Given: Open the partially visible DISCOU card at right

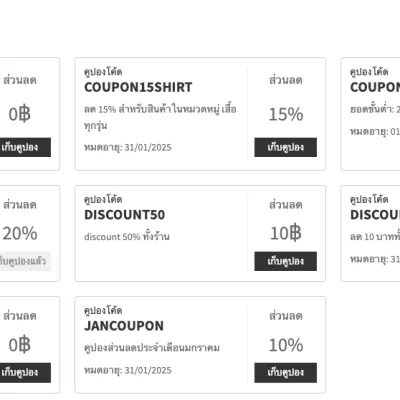Looking at the screenshot, I should pyautogui.click(x=370, y=233).
